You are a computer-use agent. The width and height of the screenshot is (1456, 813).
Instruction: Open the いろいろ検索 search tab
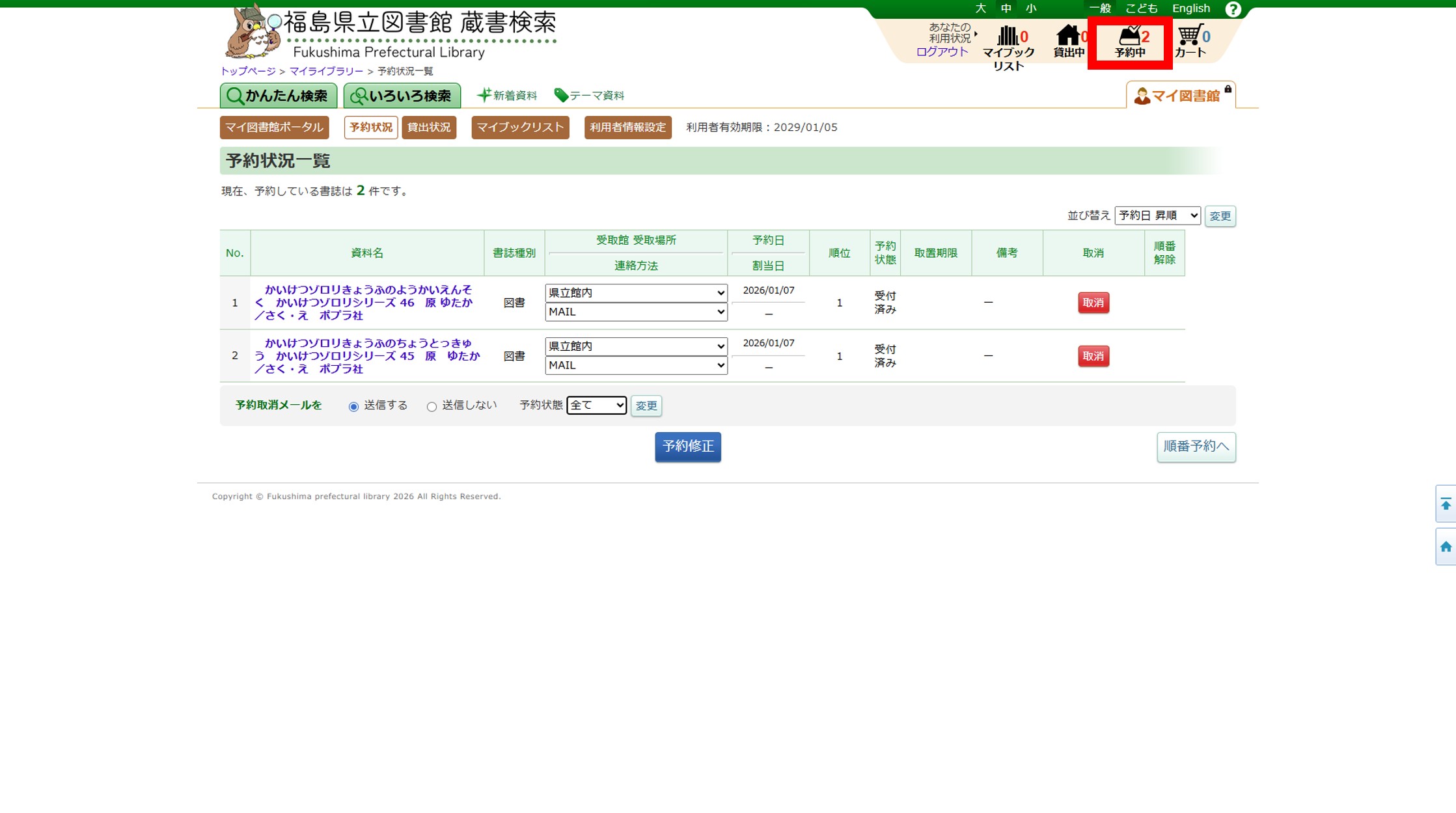point(402,96)
